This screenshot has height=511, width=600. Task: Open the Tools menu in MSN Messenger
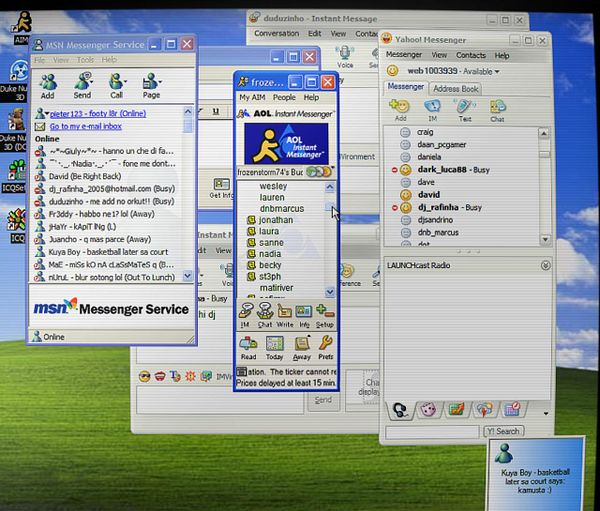[x=85, y=60]
